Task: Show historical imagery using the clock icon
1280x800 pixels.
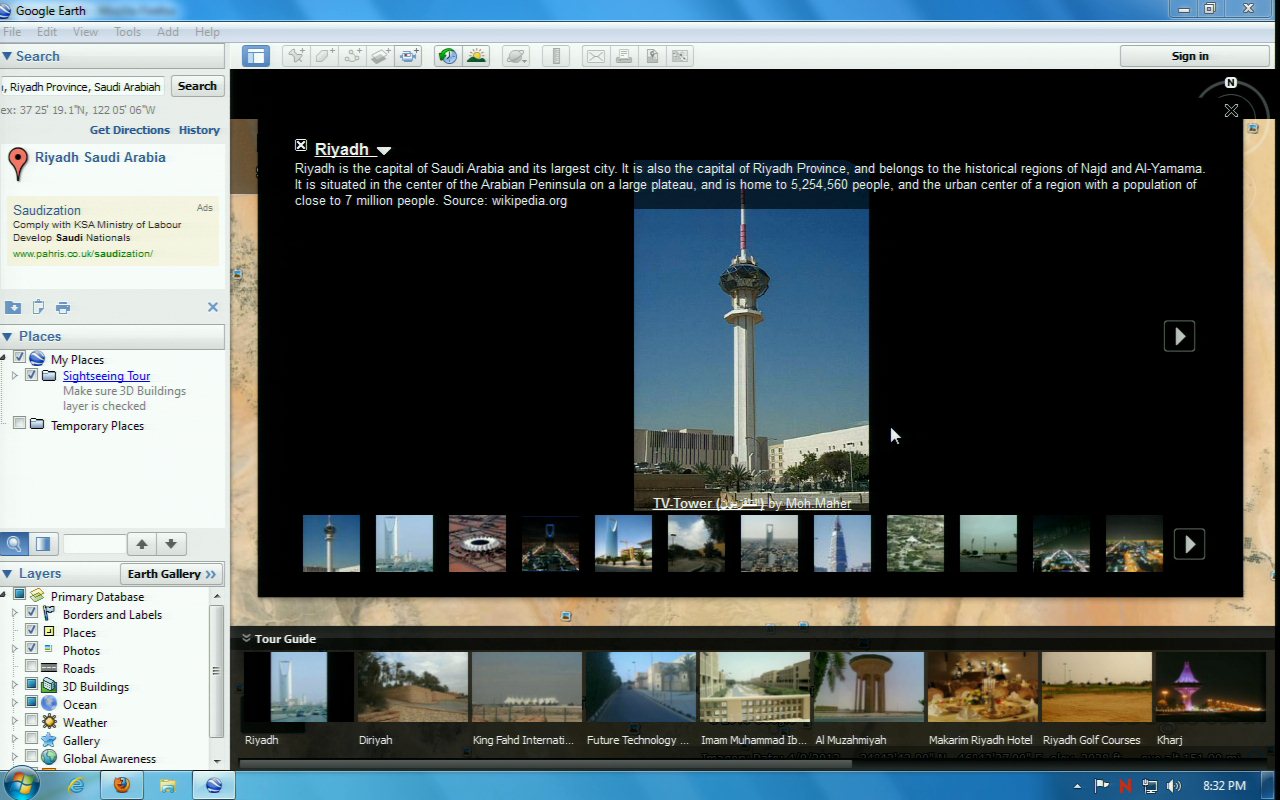Action: 447,56
